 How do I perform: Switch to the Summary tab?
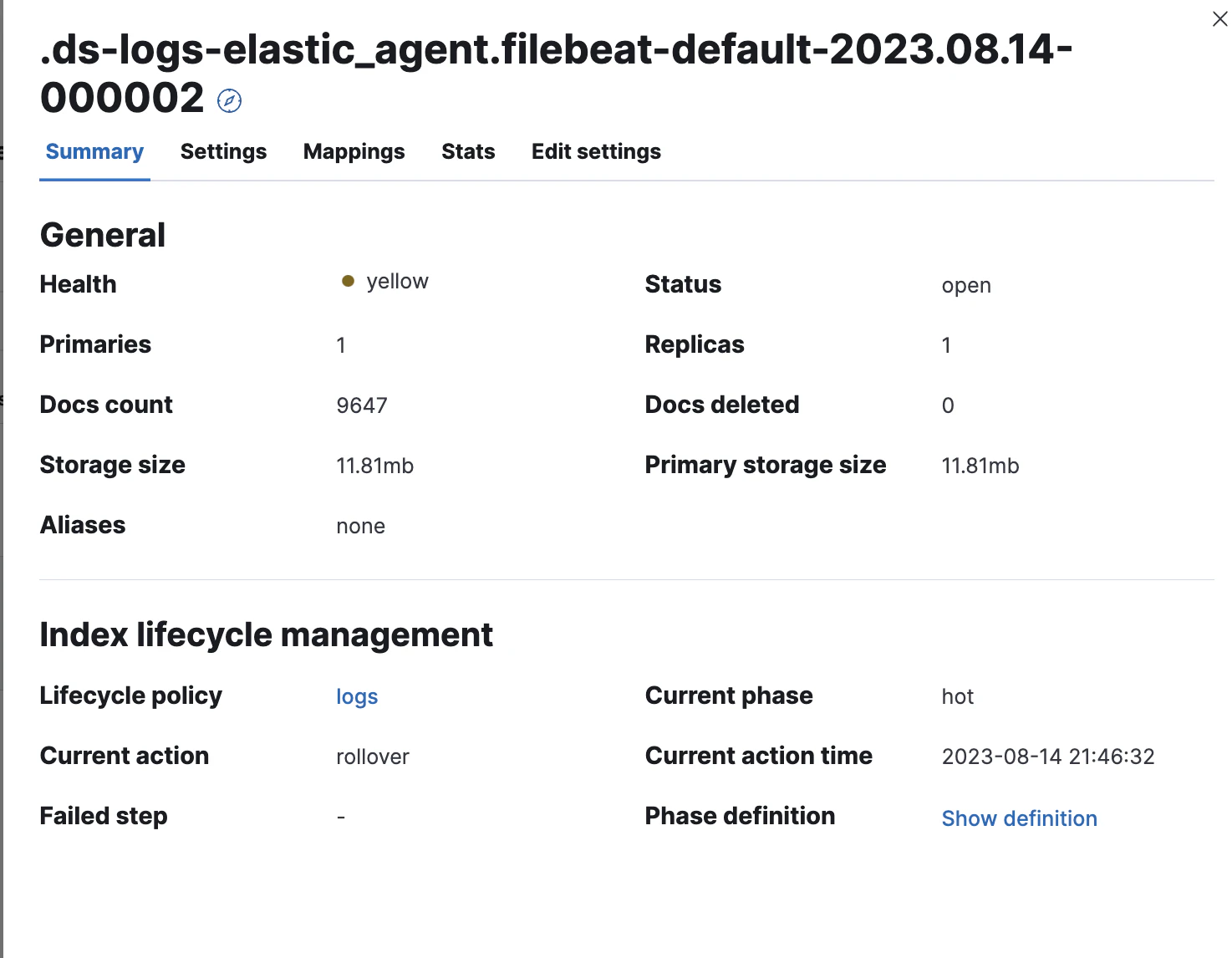pyautogui.click(x=94, y=152)
